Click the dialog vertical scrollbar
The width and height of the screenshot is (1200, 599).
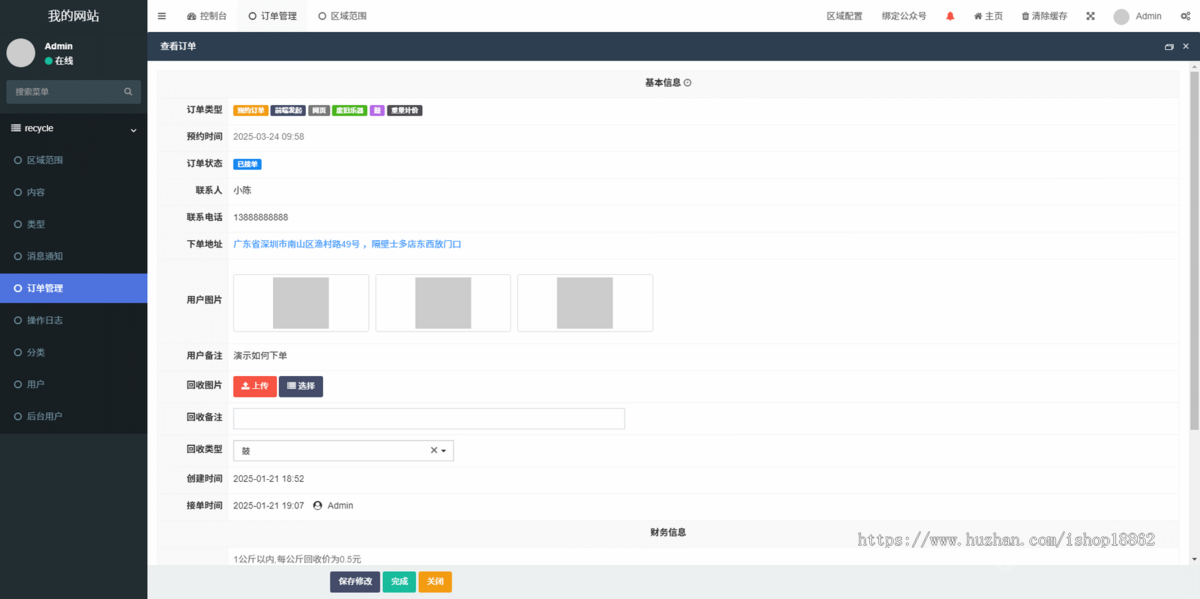pos(1194,250)
